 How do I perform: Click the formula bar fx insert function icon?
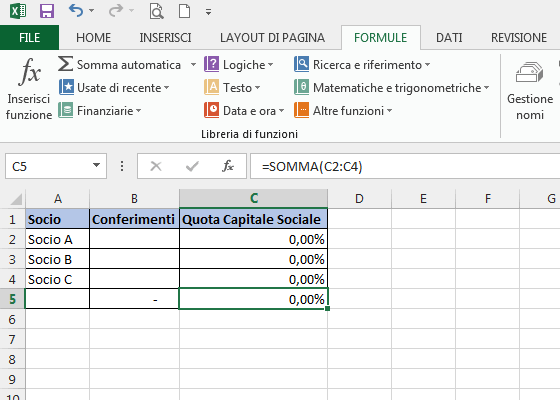click(x=228, y=166)
